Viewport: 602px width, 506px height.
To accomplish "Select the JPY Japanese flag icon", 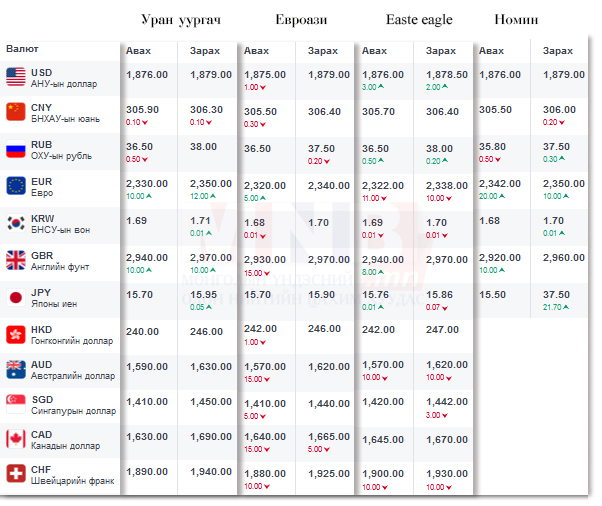I will point(15,296).
